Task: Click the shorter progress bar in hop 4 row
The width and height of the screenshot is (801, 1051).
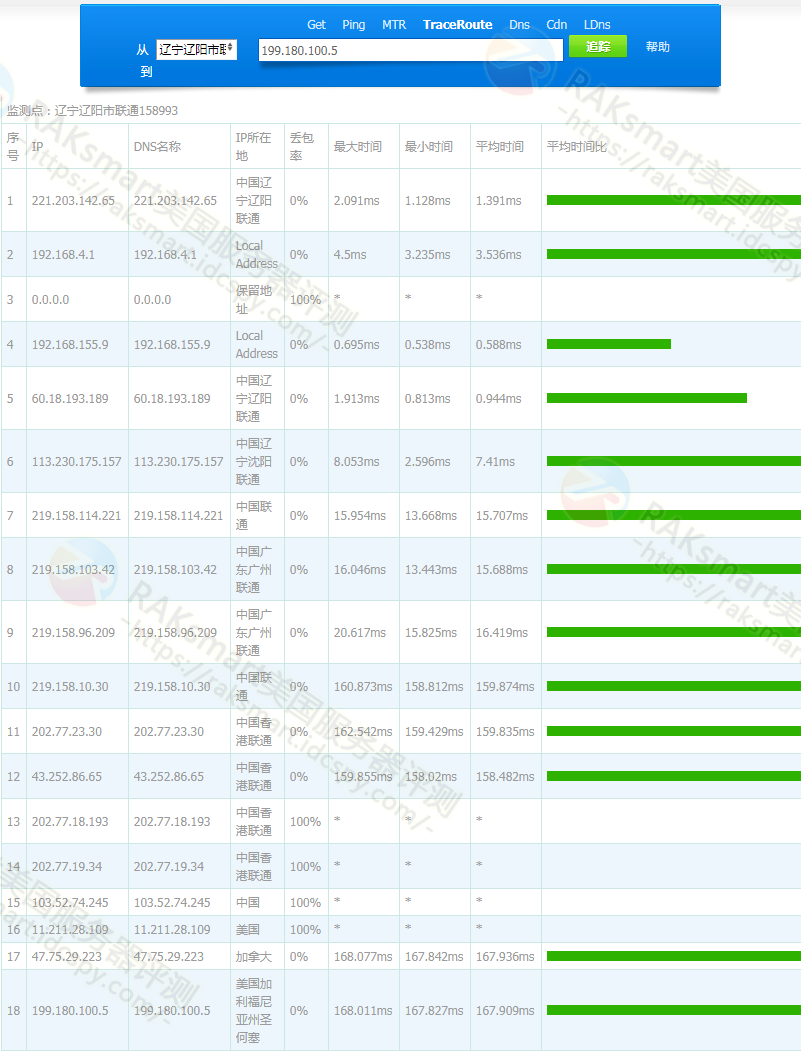Action: (609, 344)
